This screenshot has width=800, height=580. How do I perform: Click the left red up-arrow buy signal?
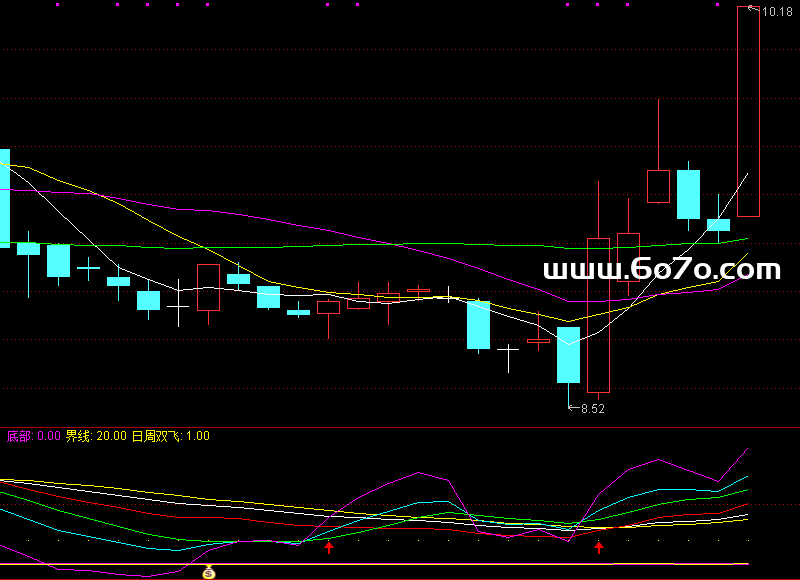click(x=329, y=546)
